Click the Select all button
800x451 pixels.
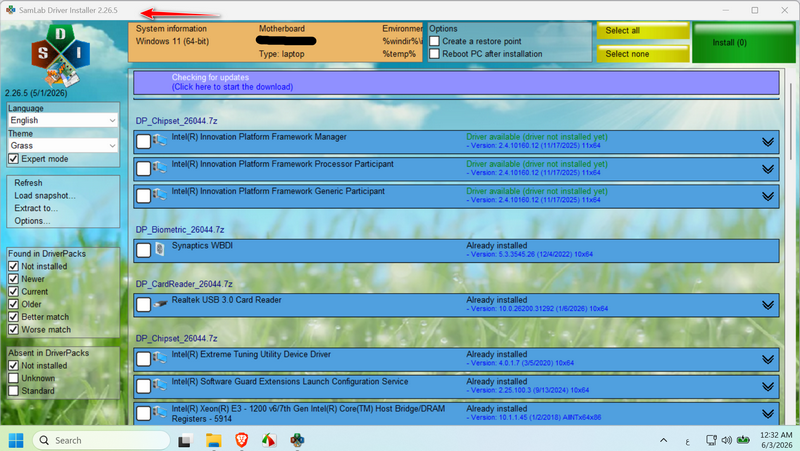643,31
